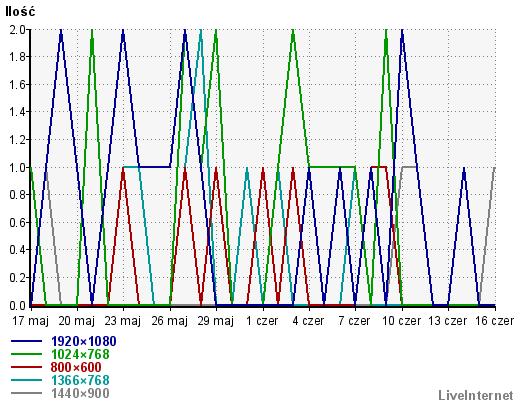Click the green 1024×768 legend line swatch
Screen dimensions: 520x405
[x=26, y=354]
